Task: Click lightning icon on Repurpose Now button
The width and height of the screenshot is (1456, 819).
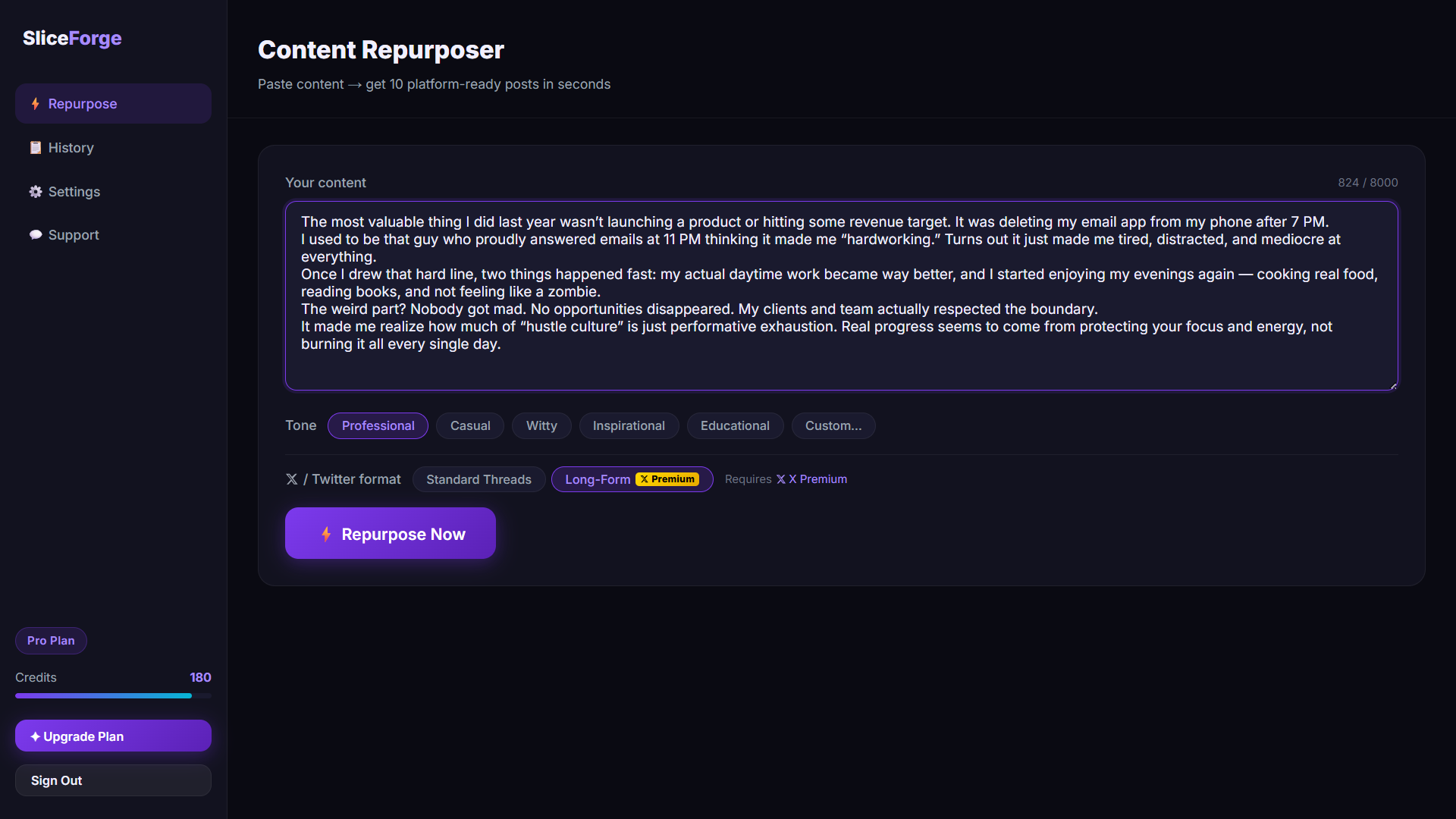Action: (x=326, y=535)
